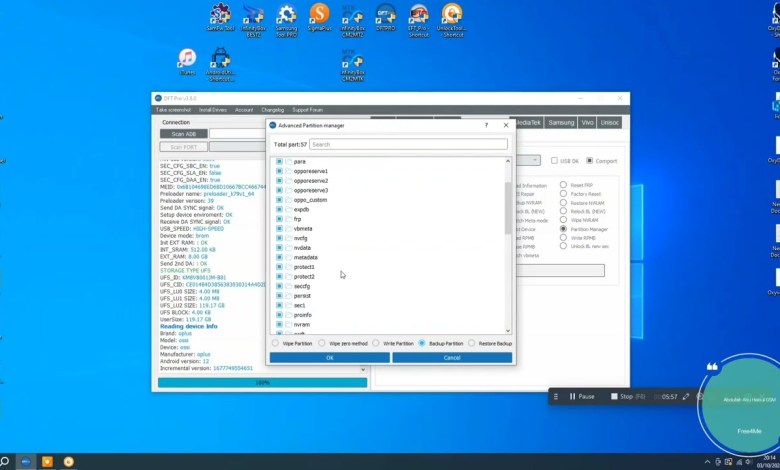Select the DFT Pro taskbar icon

click(26, 462)
